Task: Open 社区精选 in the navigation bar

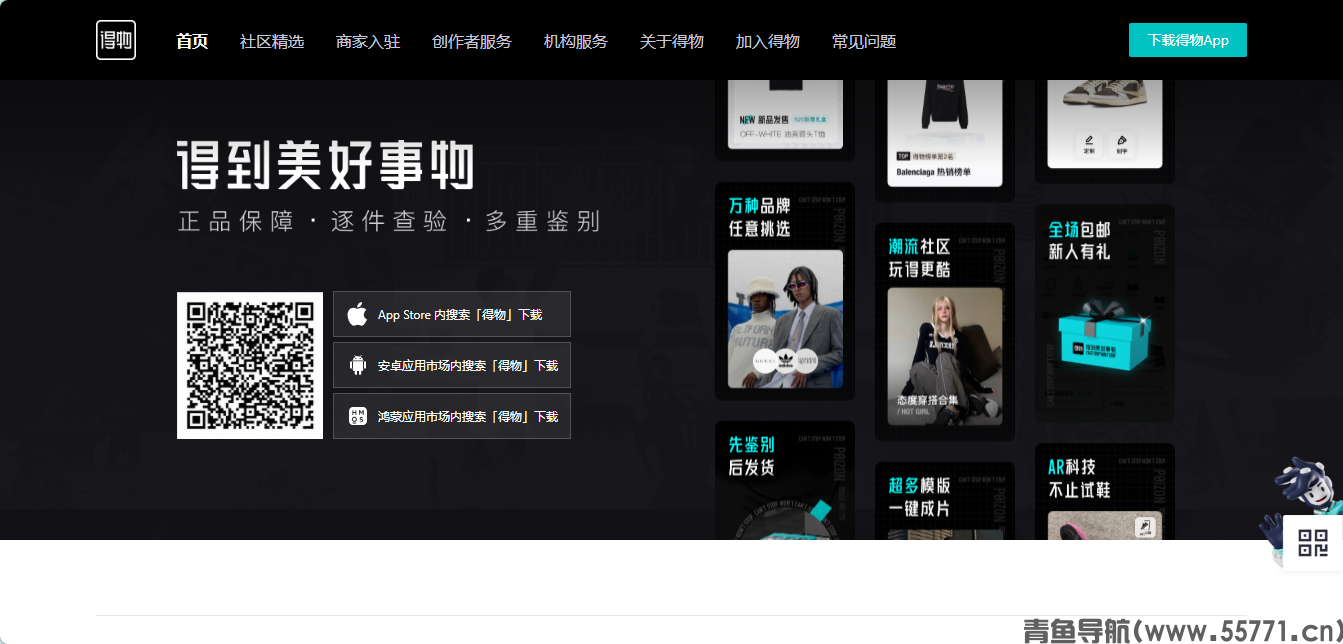Action: [x=272, y=41]
